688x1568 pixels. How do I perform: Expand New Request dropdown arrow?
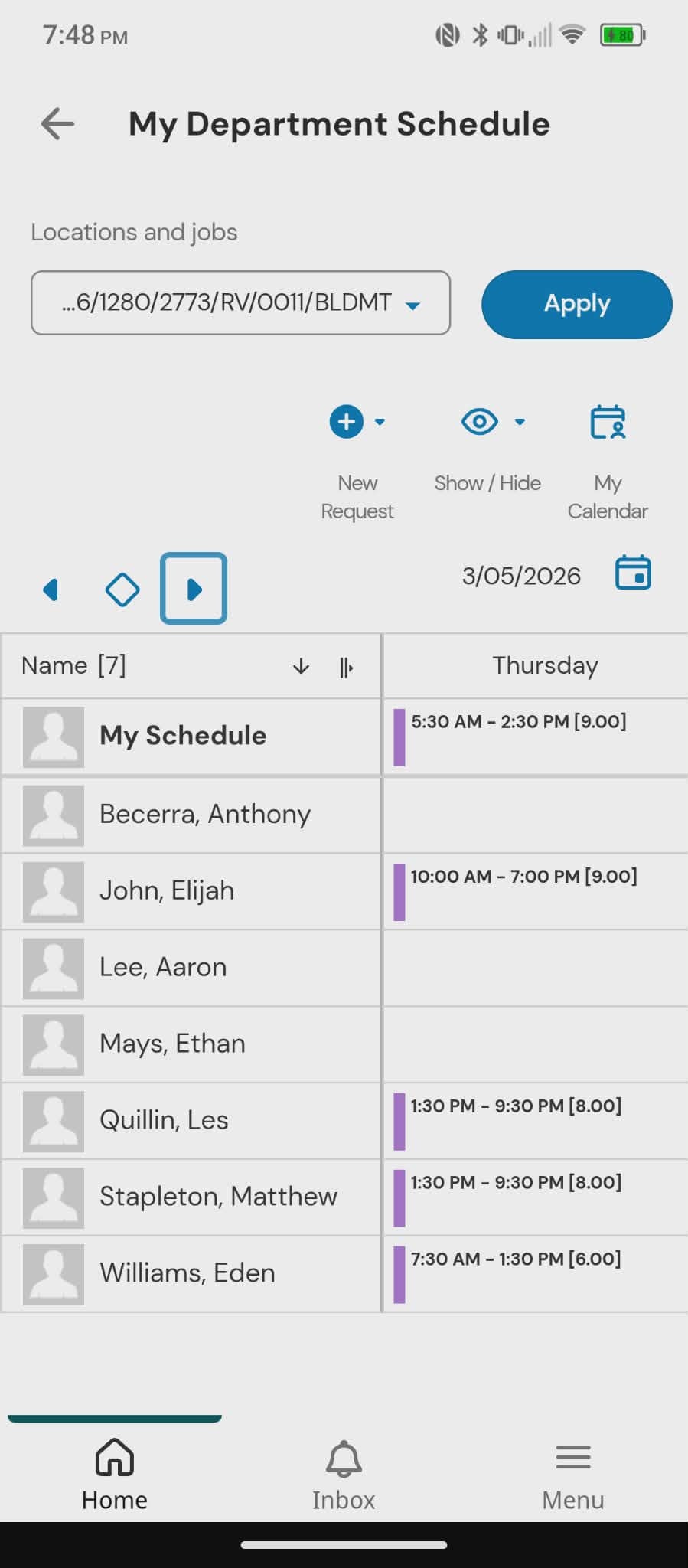coord(380,422)
